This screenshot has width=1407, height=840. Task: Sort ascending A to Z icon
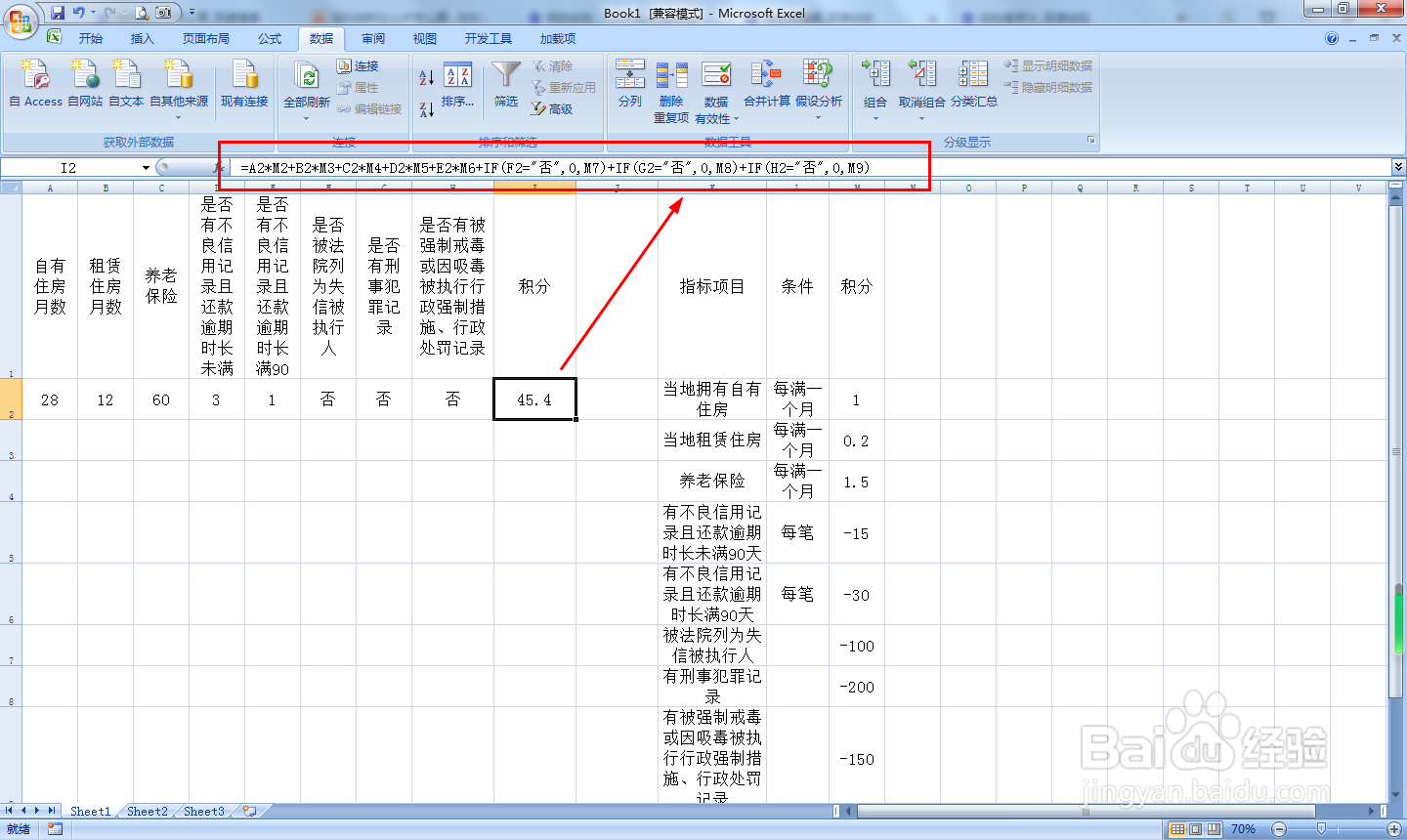(427, 77)
